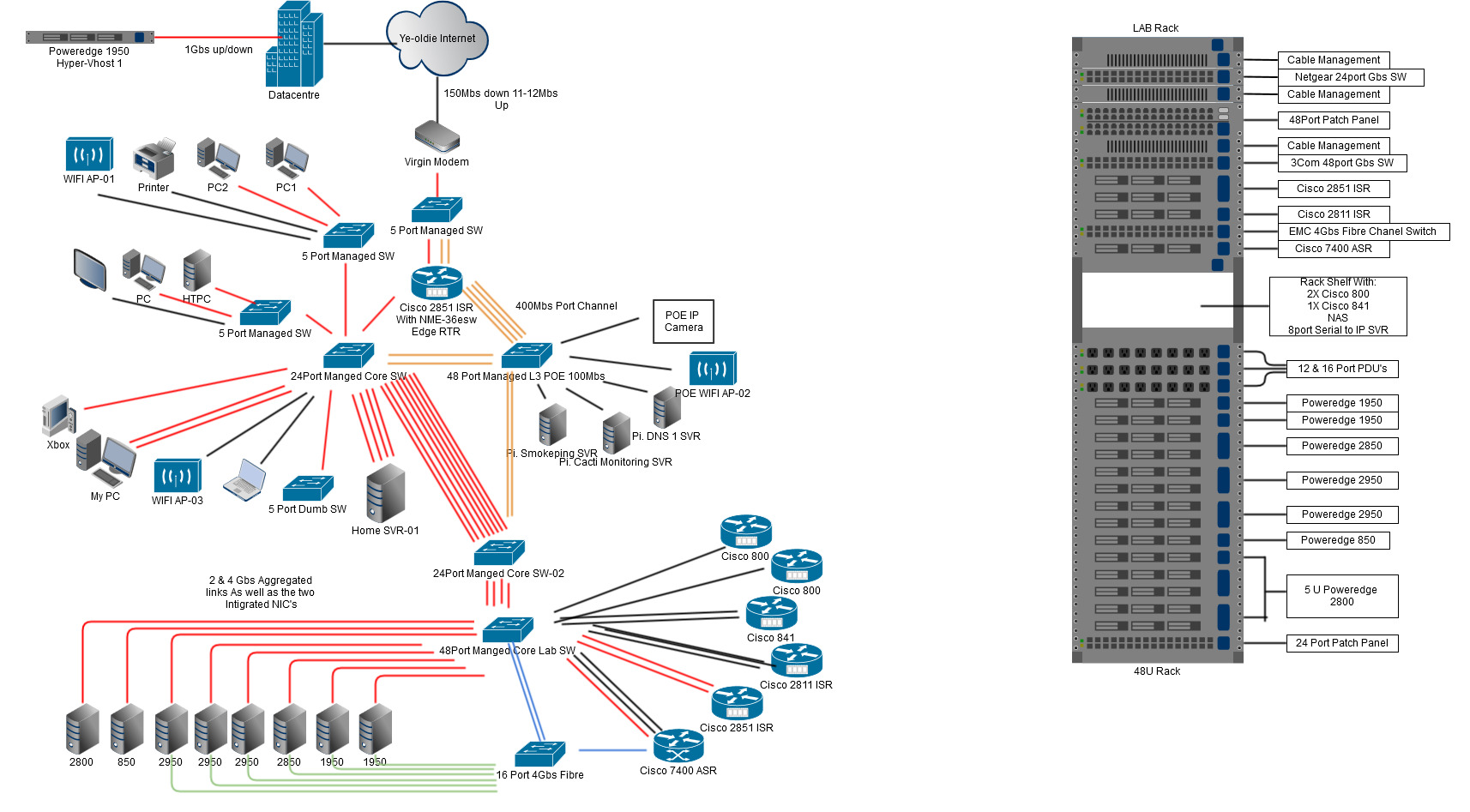This screenshot has height=812, width=1470.
Task: Click the Home SVR-01 server icon
Action: pos(386,493)
